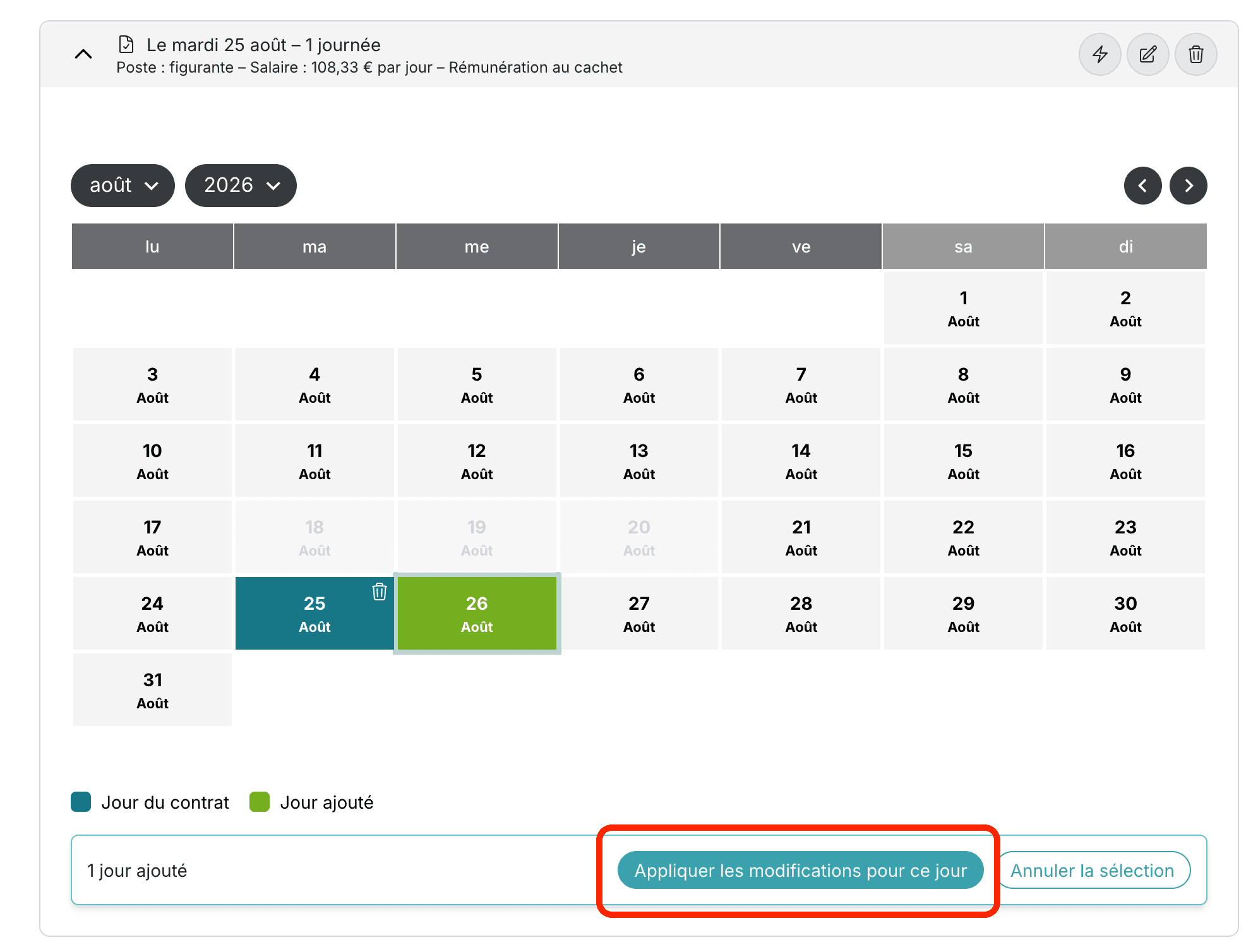Select 31 Août in the calendar
This screenshot has width=1258, height=952.
tap(152, 690)
